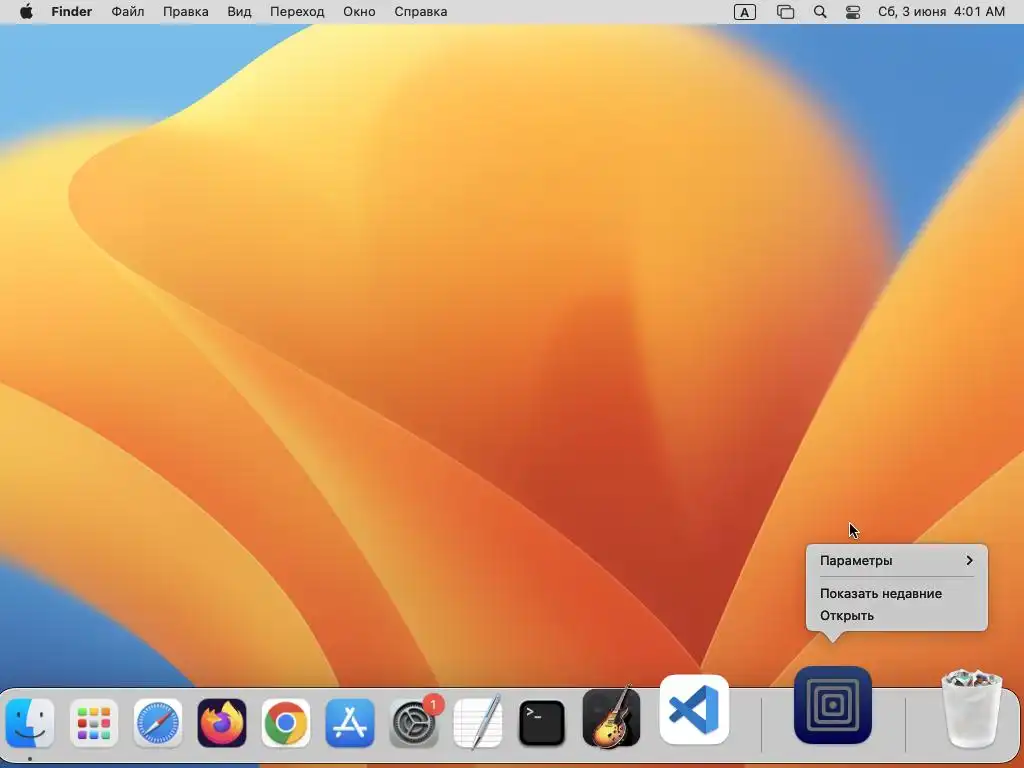Choose Открыть in context menu
This screenshot has height=768, width=1024.
(x=846, y=616)
